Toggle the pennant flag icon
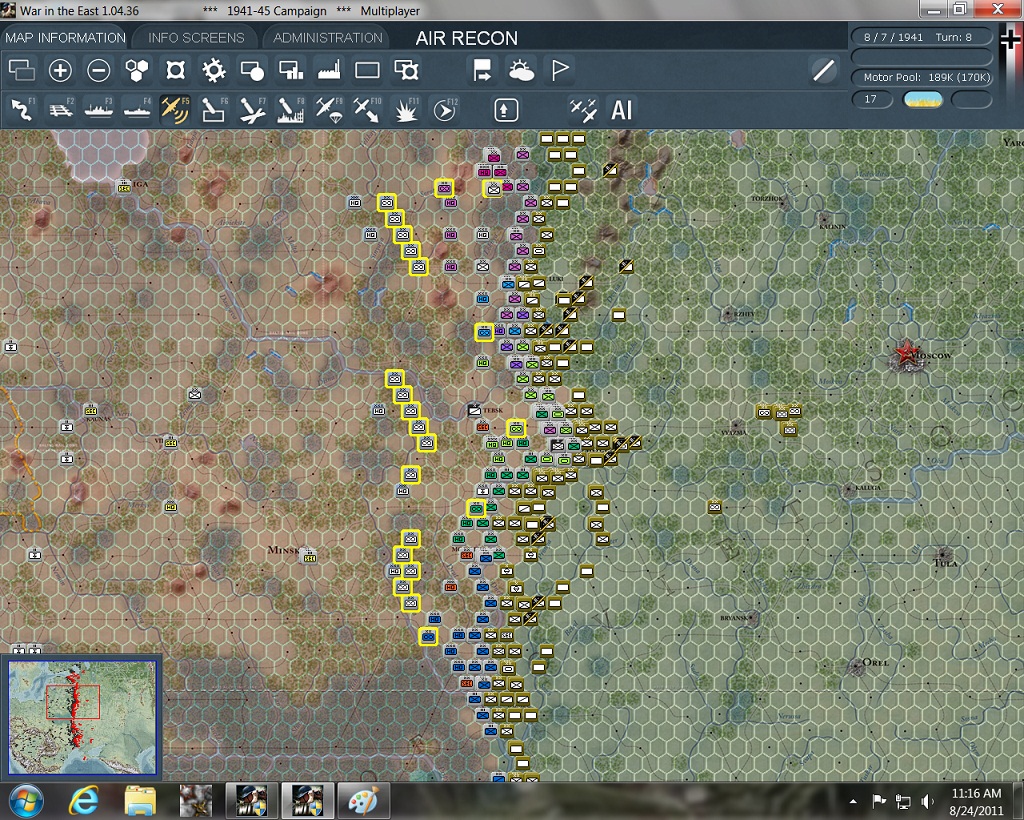Viewport: 1024px width, 820px height. [560, 70]
